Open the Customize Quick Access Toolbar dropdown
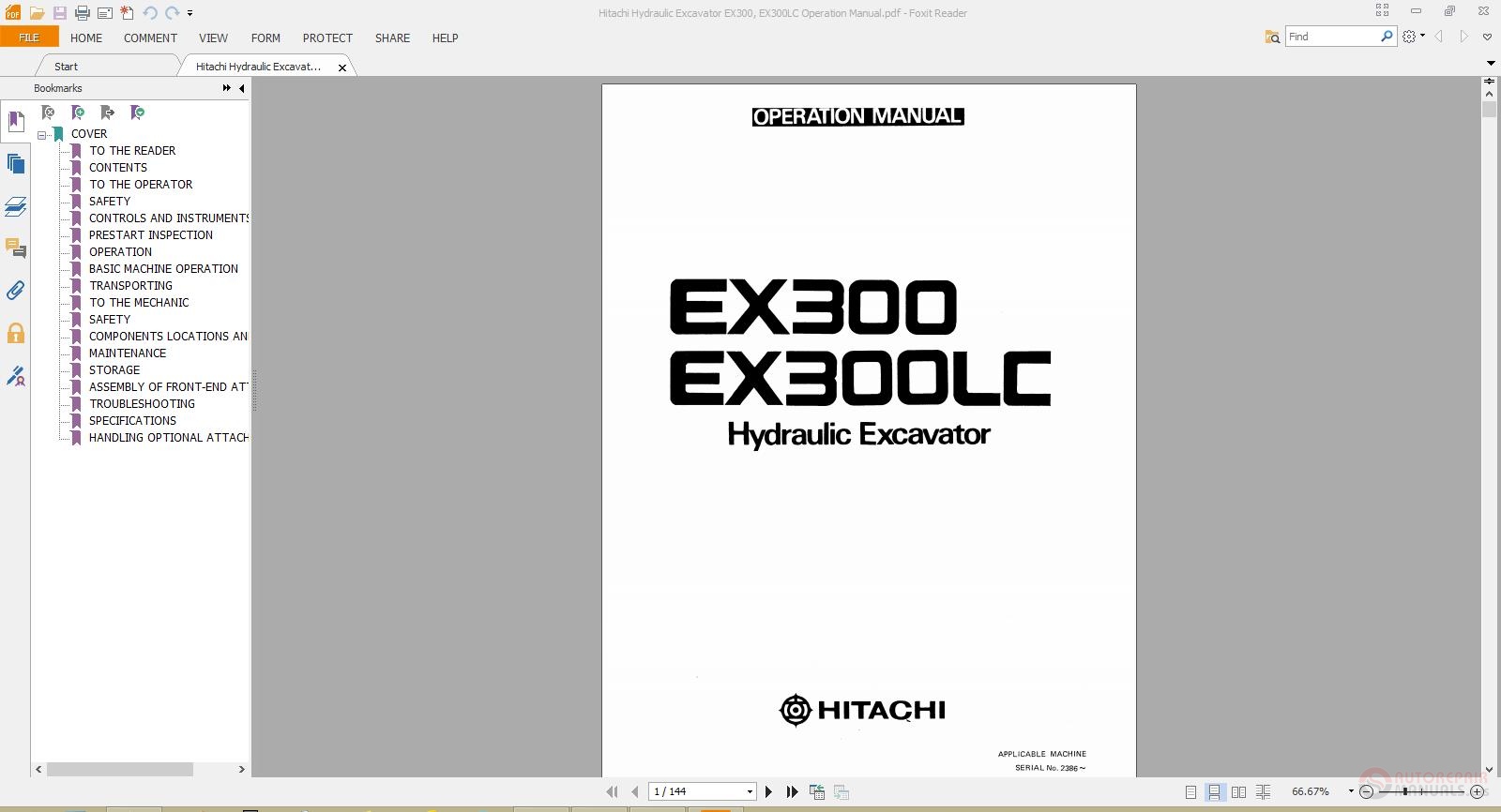This screenshot has width=1501, height=812. pyautogui.click(x=190, y=13)
